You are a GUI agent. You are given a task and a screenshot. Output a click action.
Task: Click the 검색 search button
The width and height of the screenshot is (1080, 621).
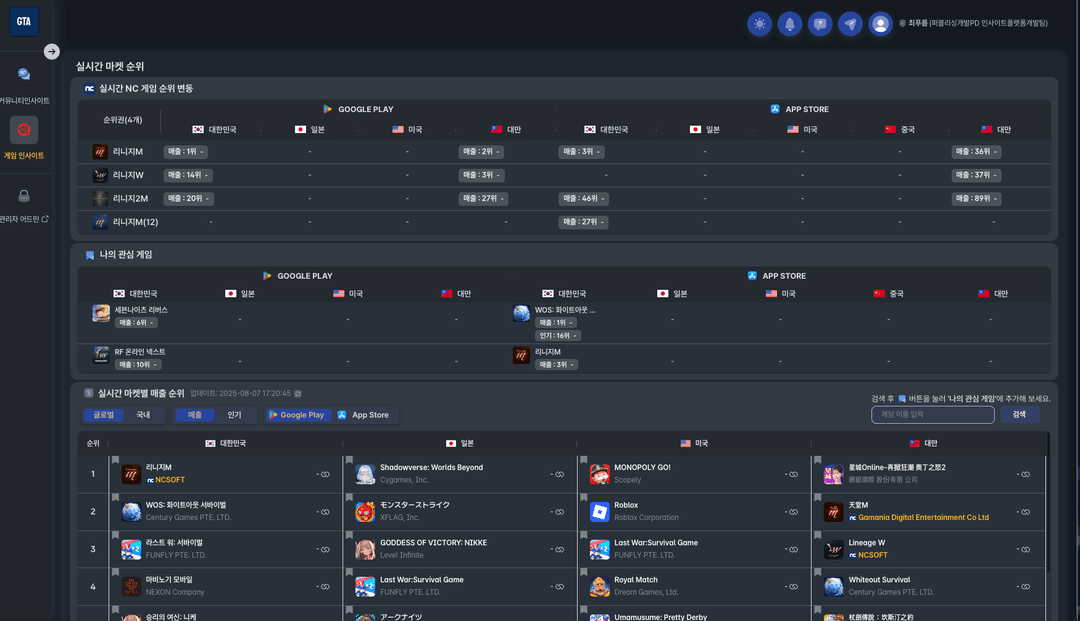pyautogui.click(x=1019, y=414)
